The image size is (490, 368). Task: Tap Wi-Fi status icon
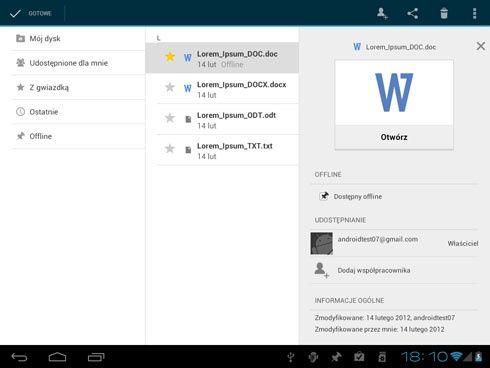(x=456, y=357)
